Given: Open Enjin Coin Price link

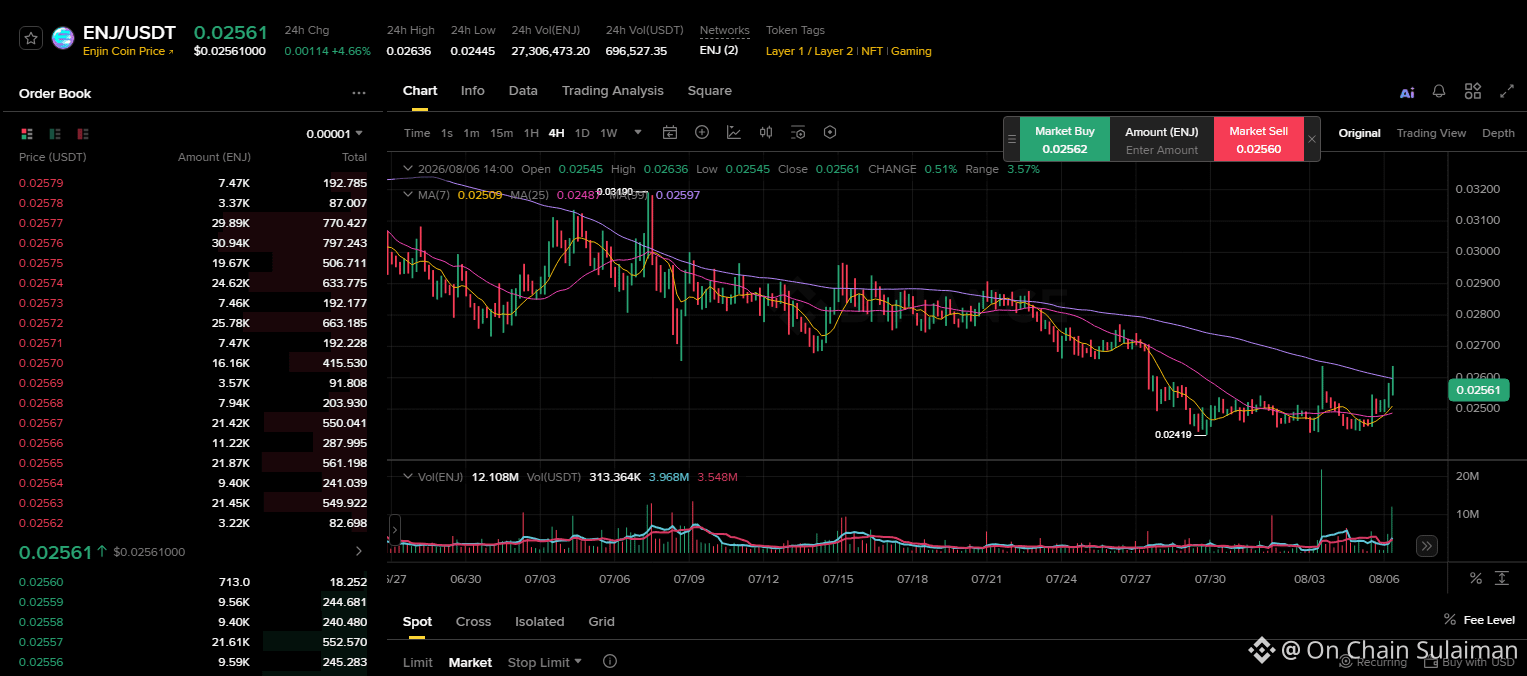Looking at the screenshot, I should [x=128, y=51].
